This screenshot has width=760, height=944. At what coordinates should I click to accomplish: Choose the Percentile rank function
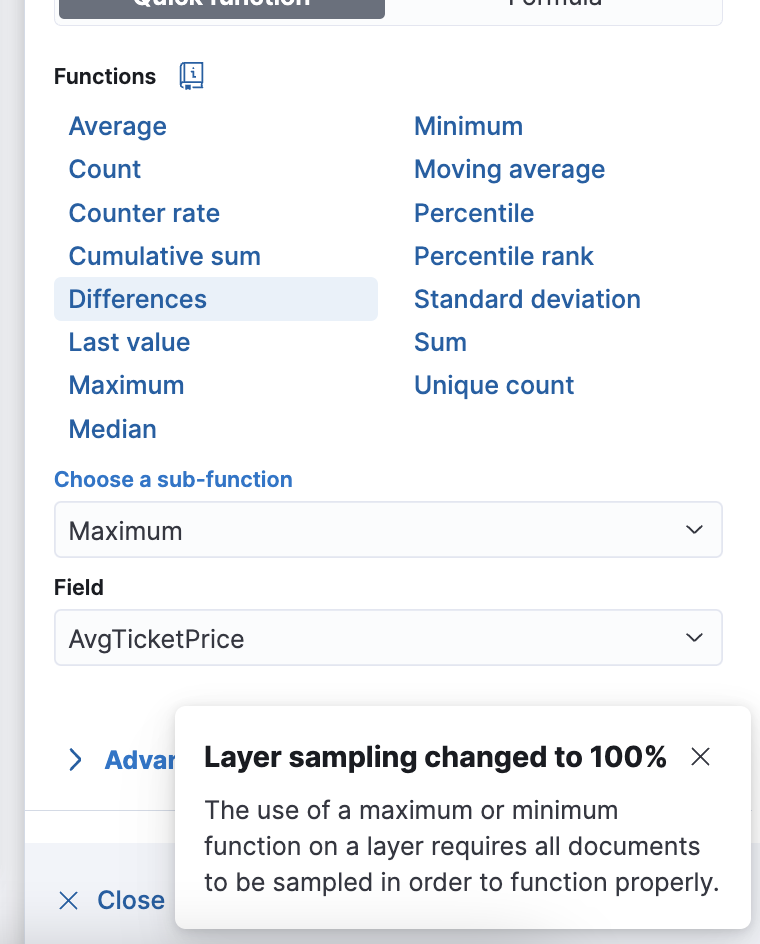click(504, 256)
